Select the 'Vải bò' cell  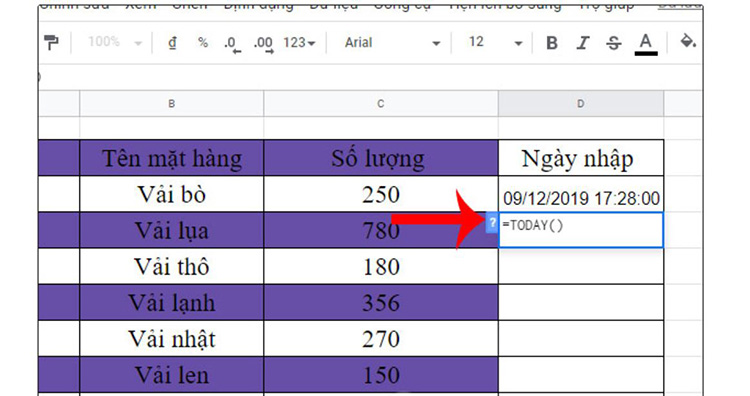pyautogui.click(x=172, y=194)
